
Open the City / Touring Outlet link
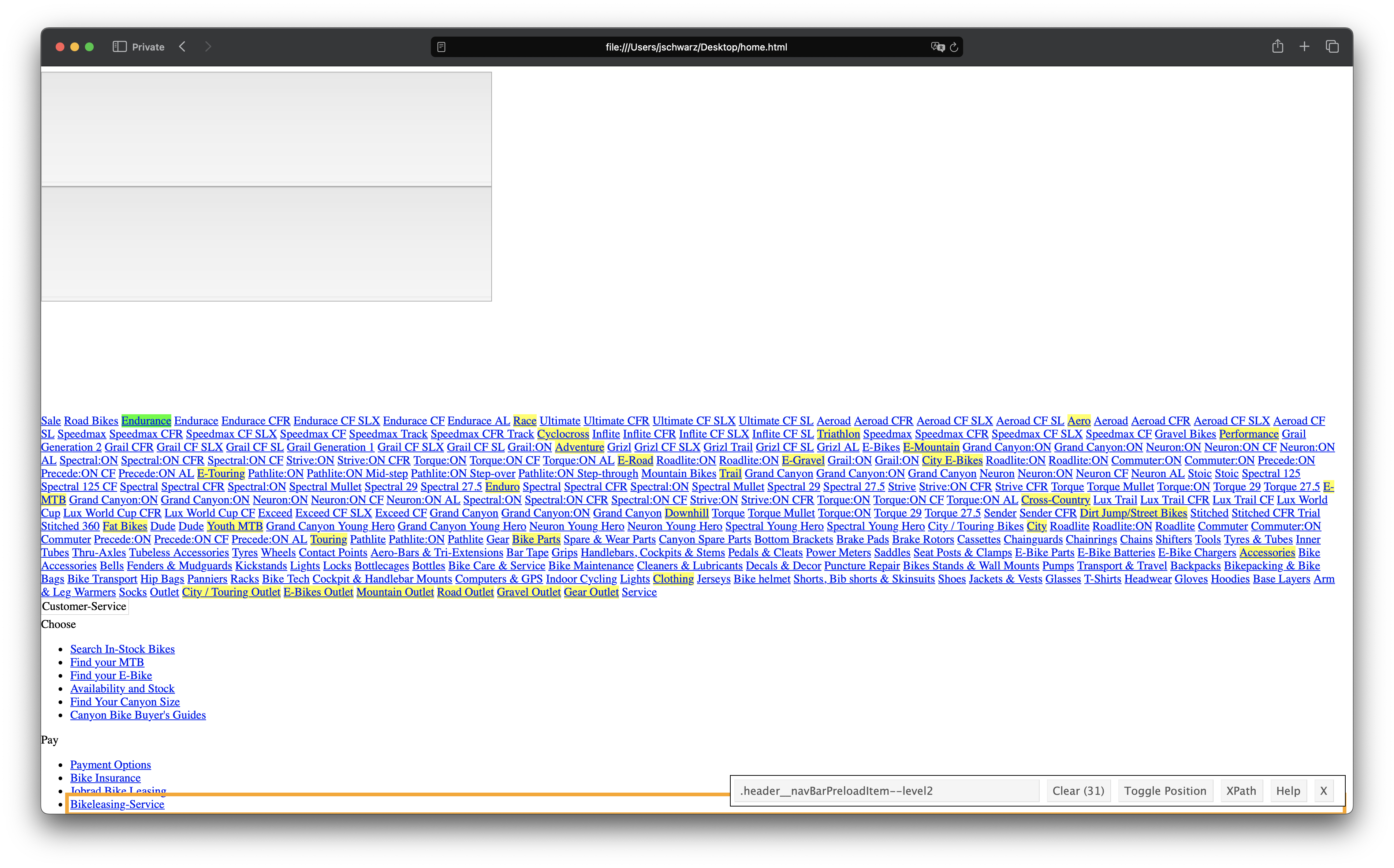point(231,592)
